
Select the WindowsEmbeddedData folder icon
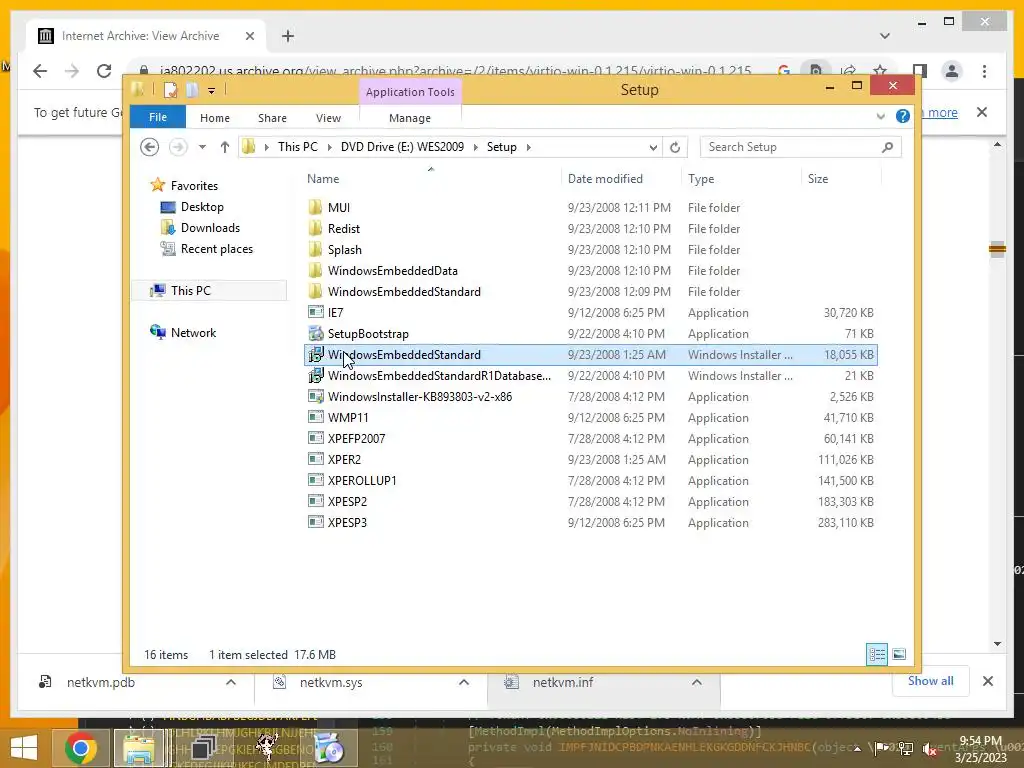(x=315, y=270)
